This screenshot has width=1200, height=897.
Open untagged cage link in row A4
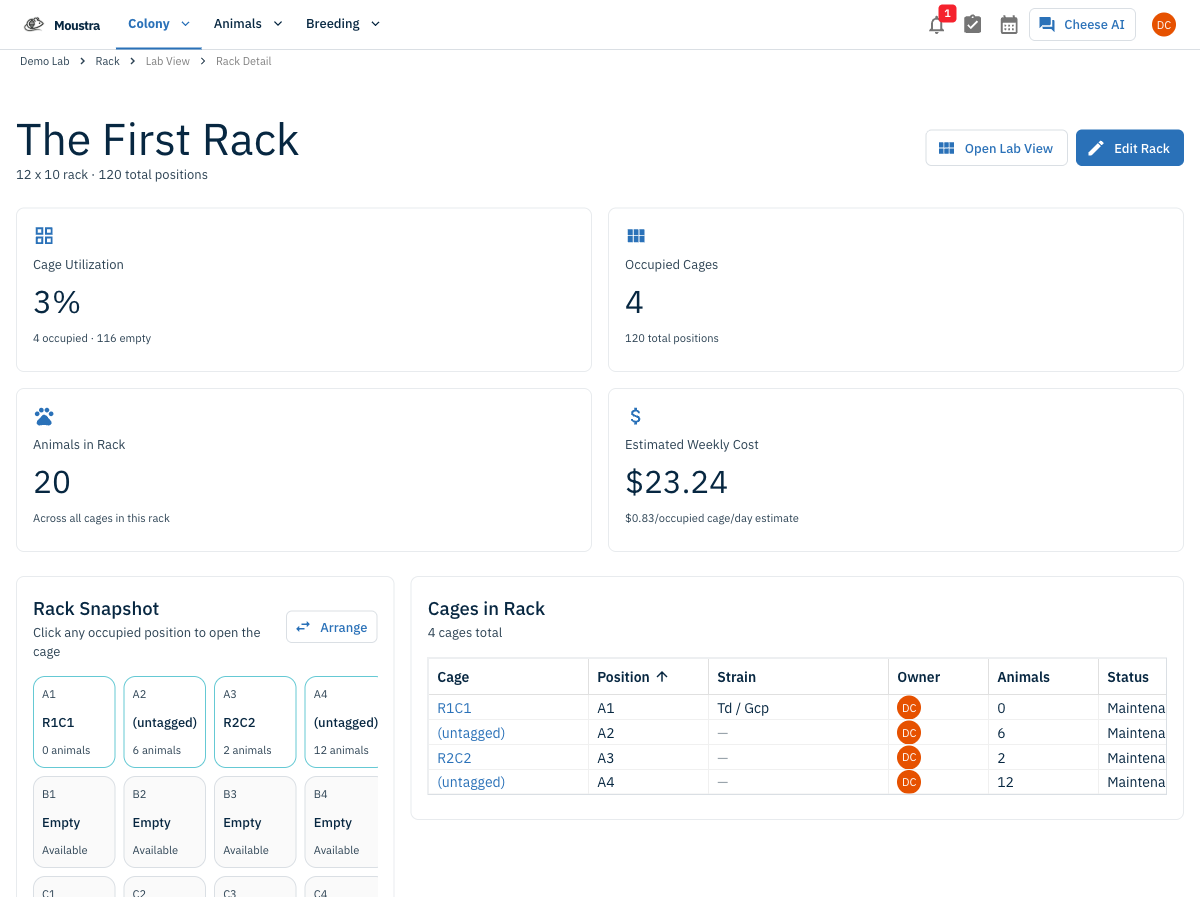(x=471, y=782)
